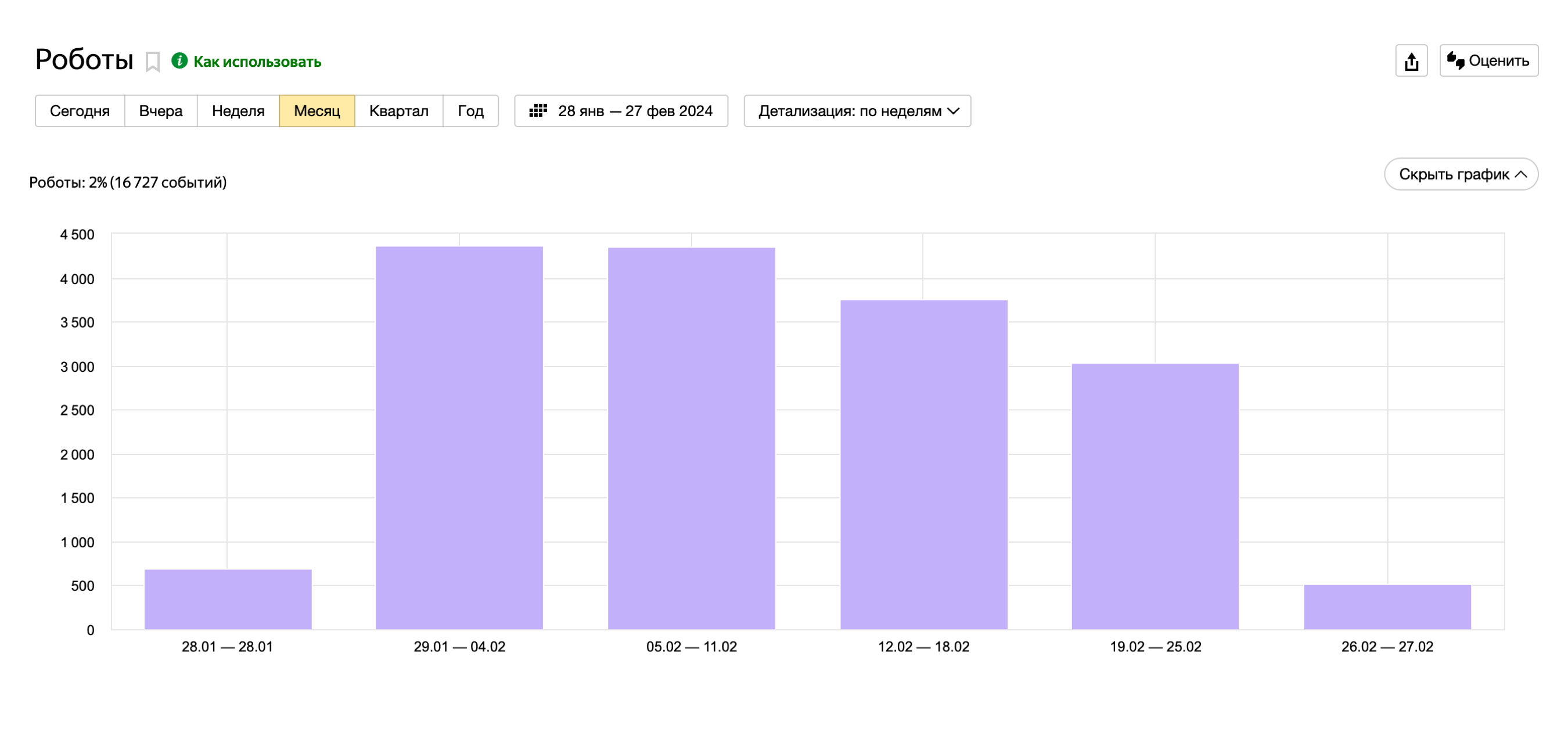
Task: Expand the Детализация: по неделям dropdown
Action: 856,111
